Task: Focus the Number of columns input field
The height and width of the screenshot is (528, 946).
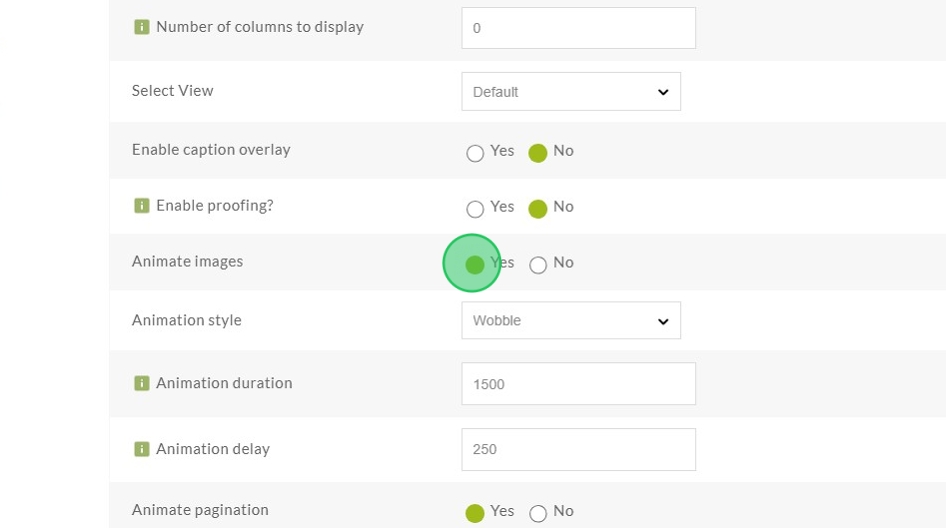Action: pos(578,28)
